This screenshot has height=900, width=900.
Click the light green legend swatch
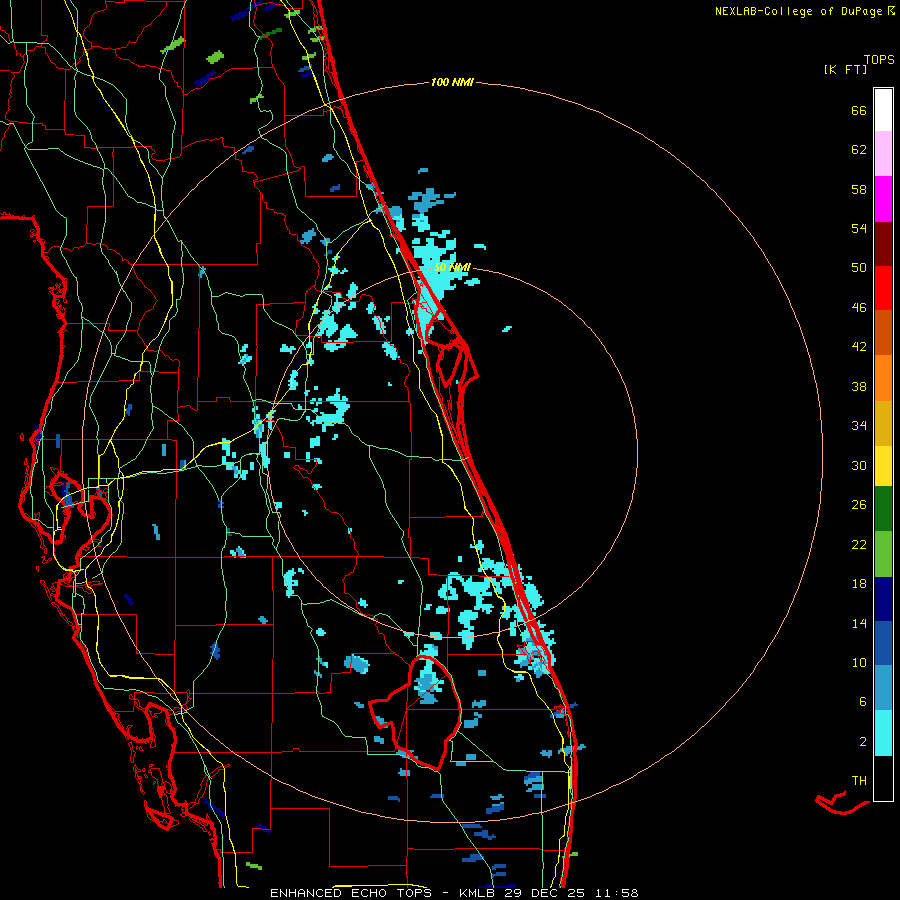pos(883,554)
